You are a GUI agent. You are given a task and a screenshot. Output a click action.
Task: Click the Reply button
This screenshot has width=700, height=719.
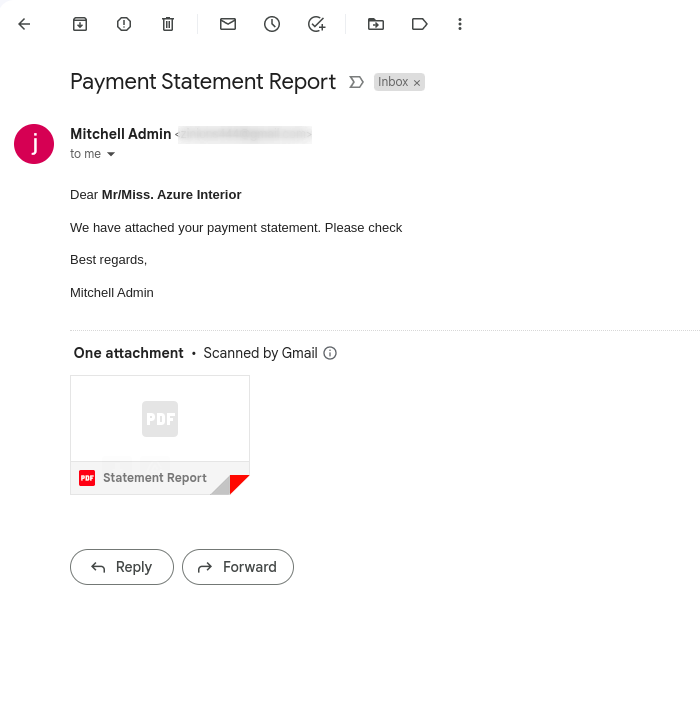tap(122, 567)
